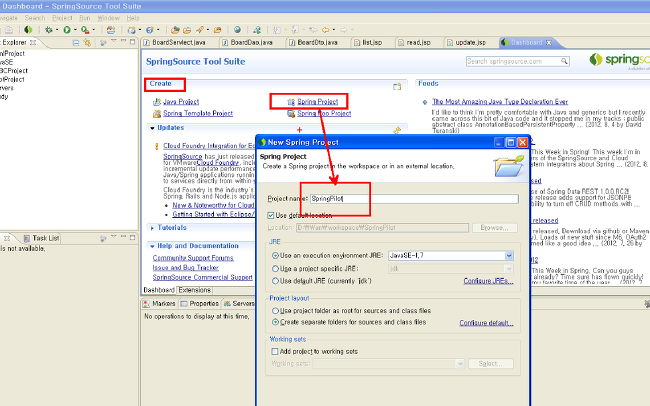The height and width of the screenshot is (406, 650).
Task: Switch to read.jsp editor tab
Action: 419,42
